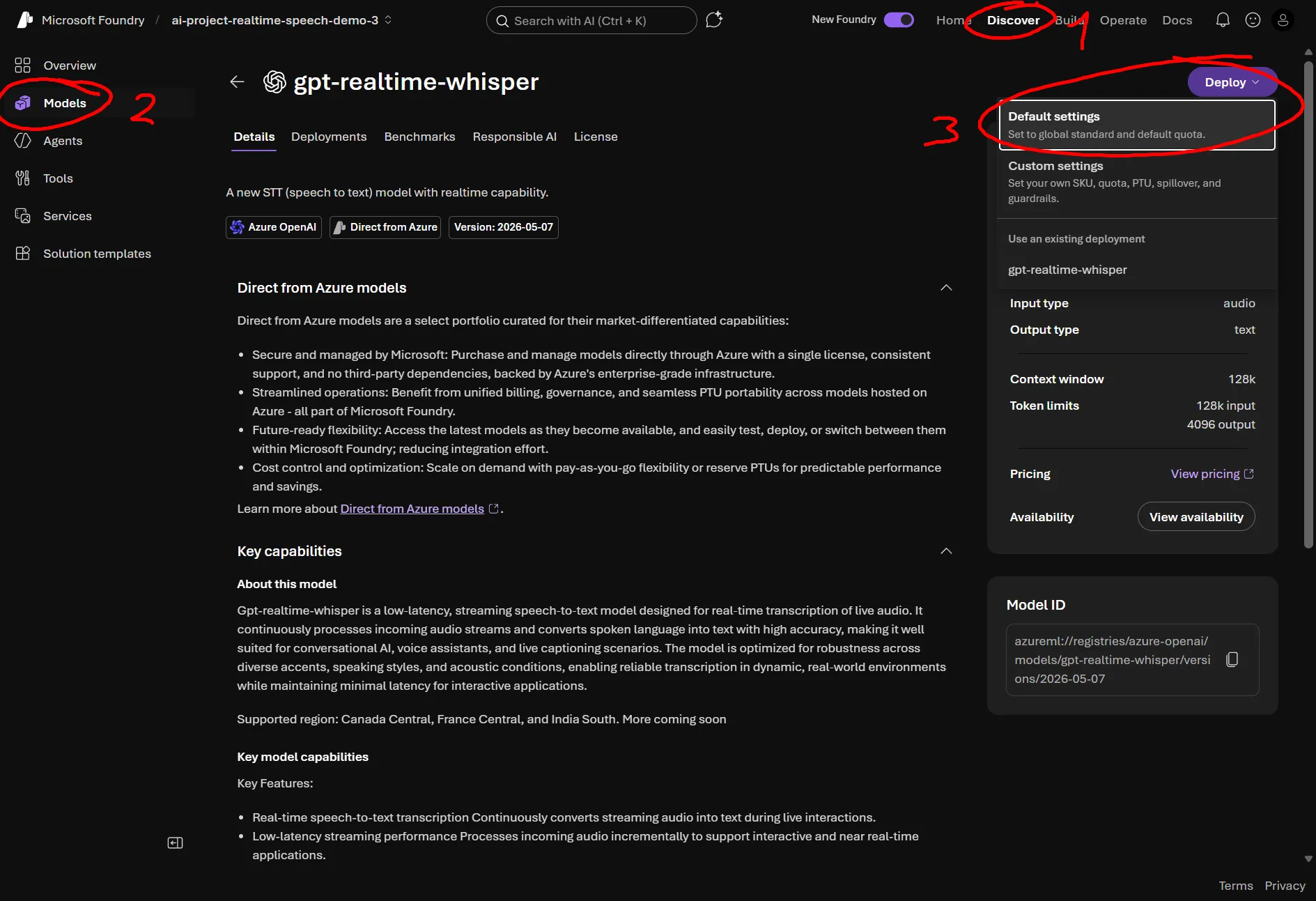Open the Deploy dropdown button
Image resolution: width=1316 pixels, height=901 pixels.
click(1232, 82)
